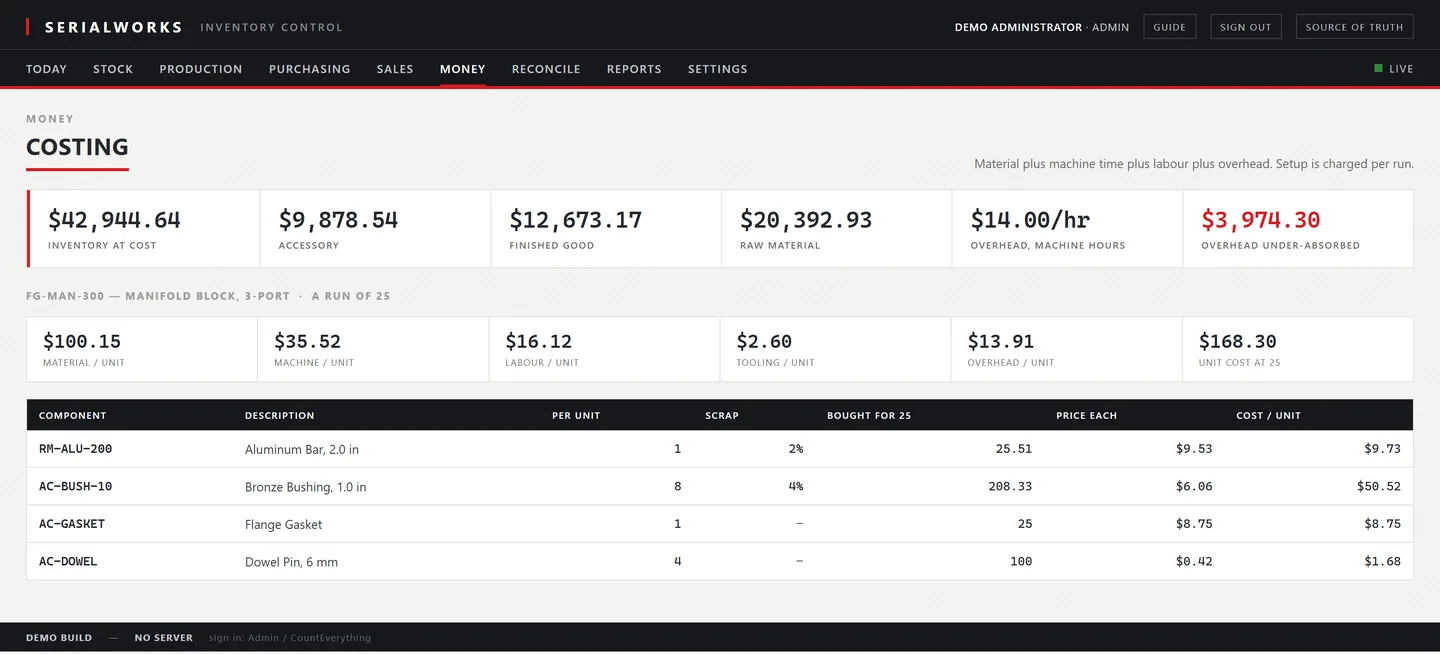Image resolution: width=1440 pixels, height=654 pixels.
Task: Open the Source of Truth button
Action: click(x=1355, y=27)
